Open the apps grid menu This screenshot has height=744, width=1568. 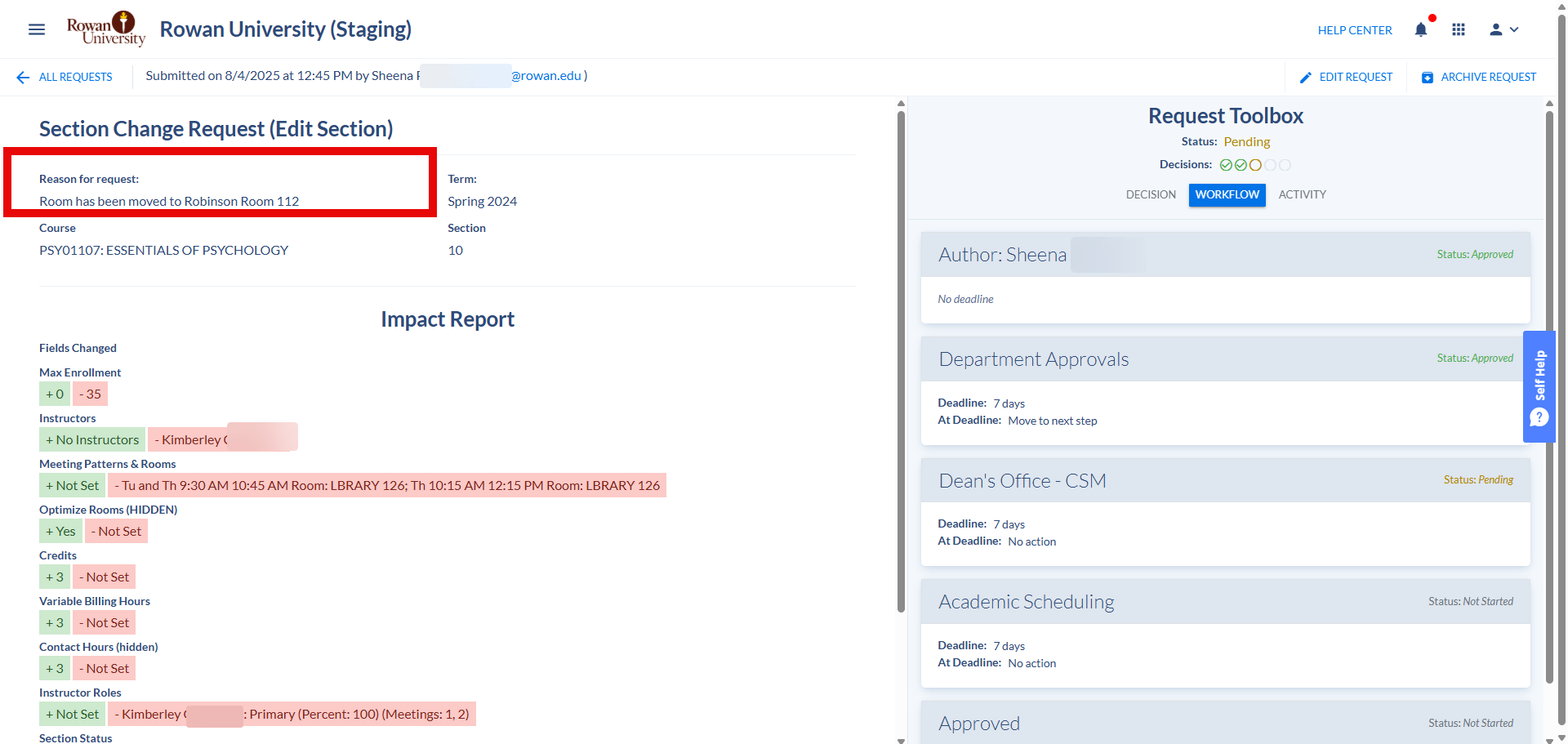(1459, 29)
